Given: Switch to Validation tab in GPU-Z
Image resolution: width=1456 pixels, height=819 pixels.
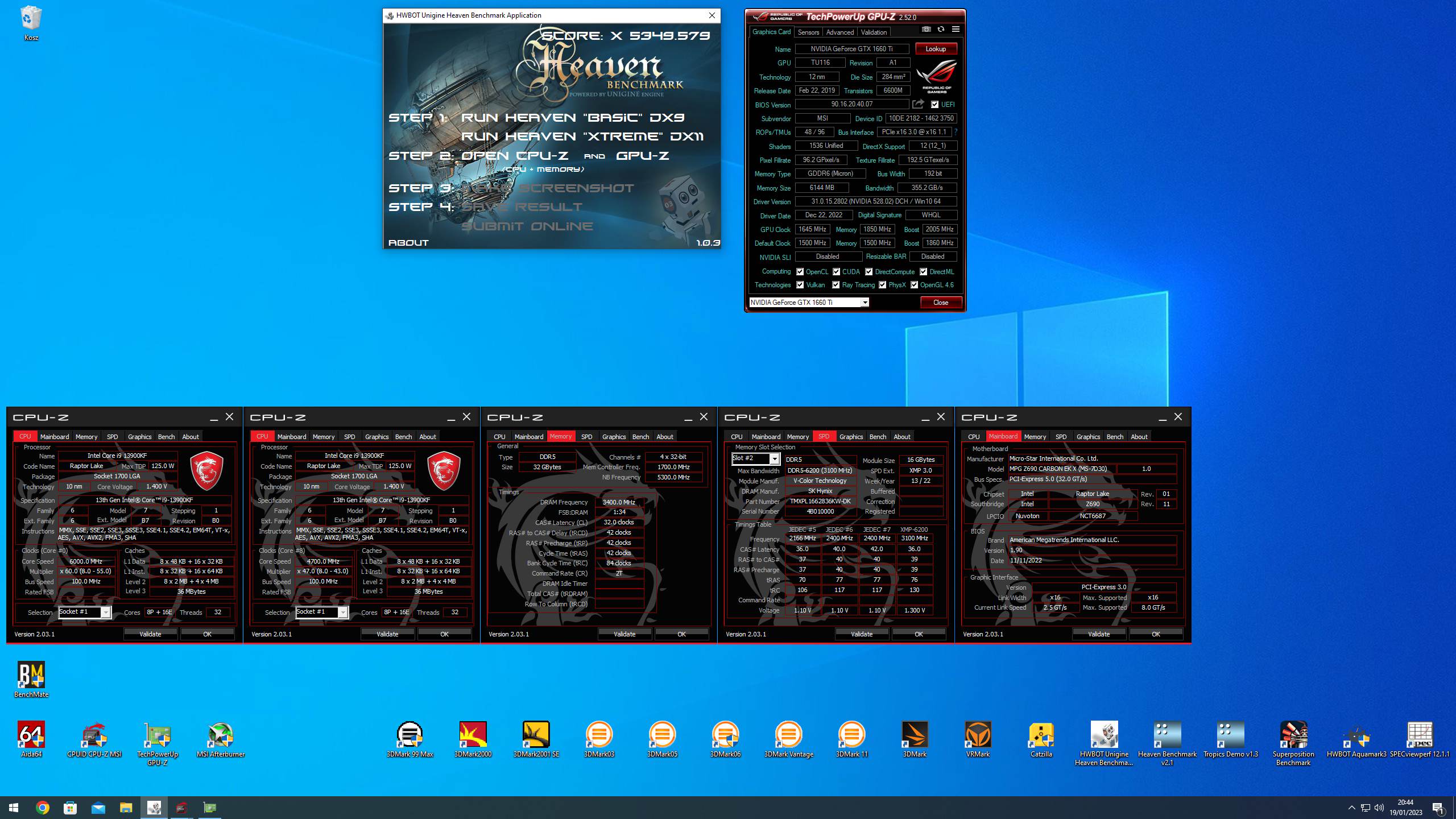Looking at the screenshot, I should (874, 32).
